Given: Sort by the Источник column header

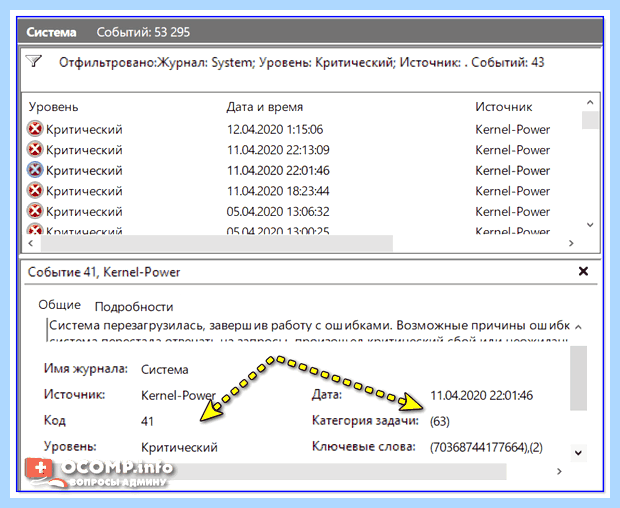Looking at the screenshot, I should (504, 107).
